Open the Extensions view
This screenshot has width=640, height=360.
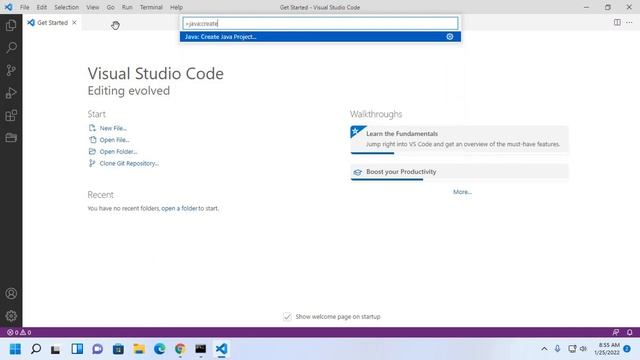[11, 115]
